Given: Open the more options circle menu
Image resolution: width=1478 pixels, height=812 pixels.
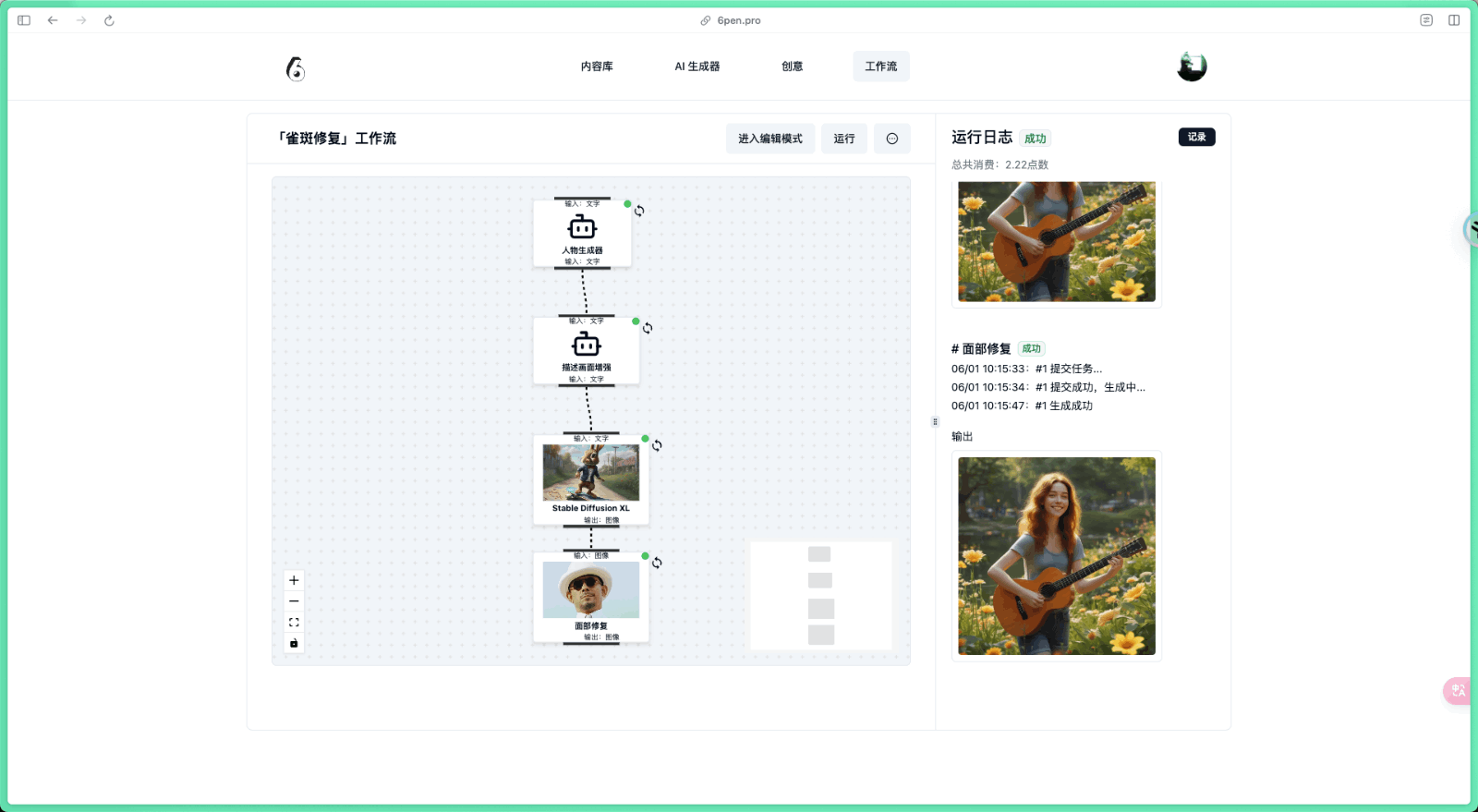Looking at the screenshot, I should coord(891,139).
